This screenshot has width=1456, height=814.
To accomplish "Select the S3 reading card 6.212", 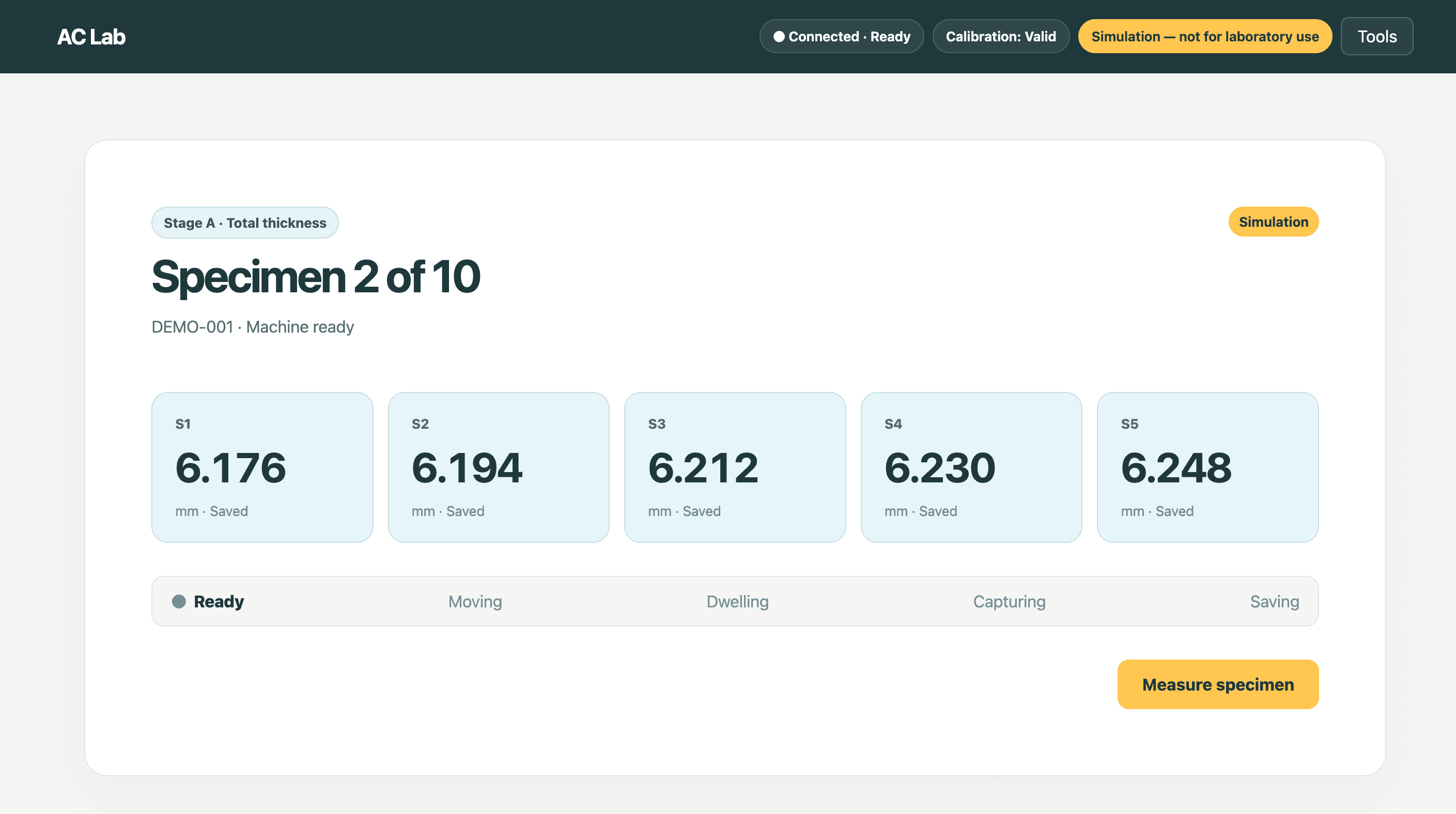I will pyautogui.click(x=735, y=467).
